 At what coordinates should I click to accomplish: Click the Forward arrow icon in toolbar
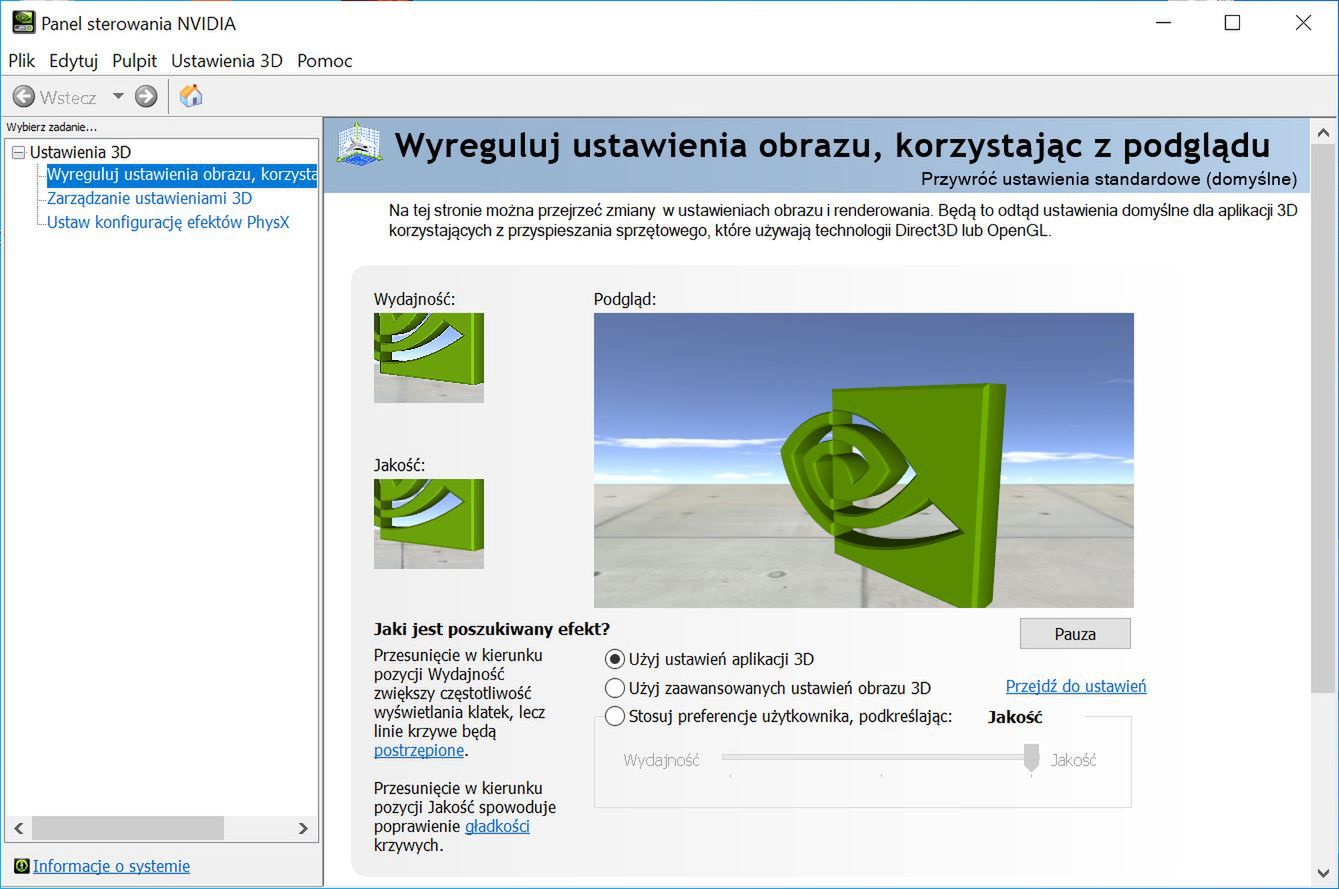(x=146, y=97)
